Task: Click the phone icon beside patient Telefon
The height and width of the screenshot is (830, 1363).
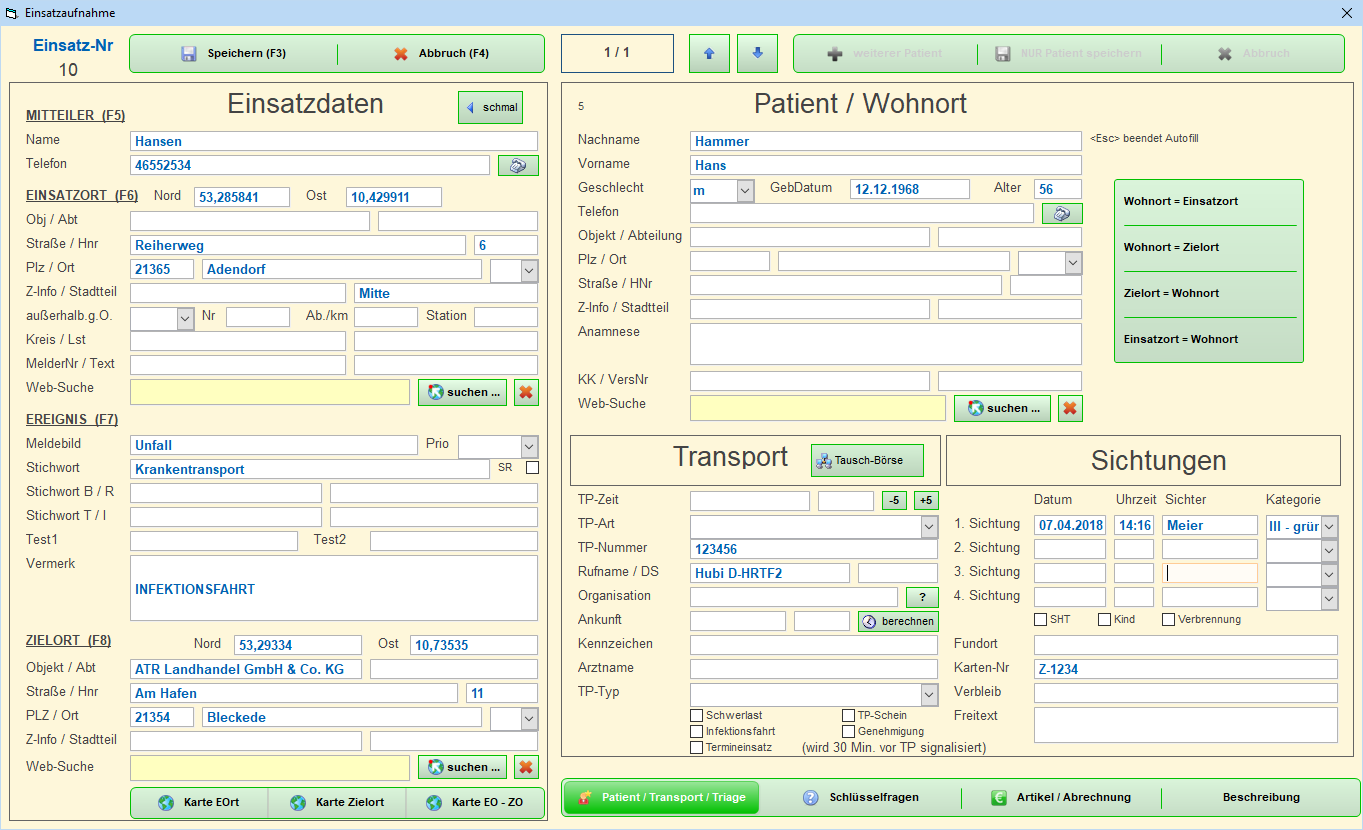Action: pyautogui.click(x=1061, y=213)
